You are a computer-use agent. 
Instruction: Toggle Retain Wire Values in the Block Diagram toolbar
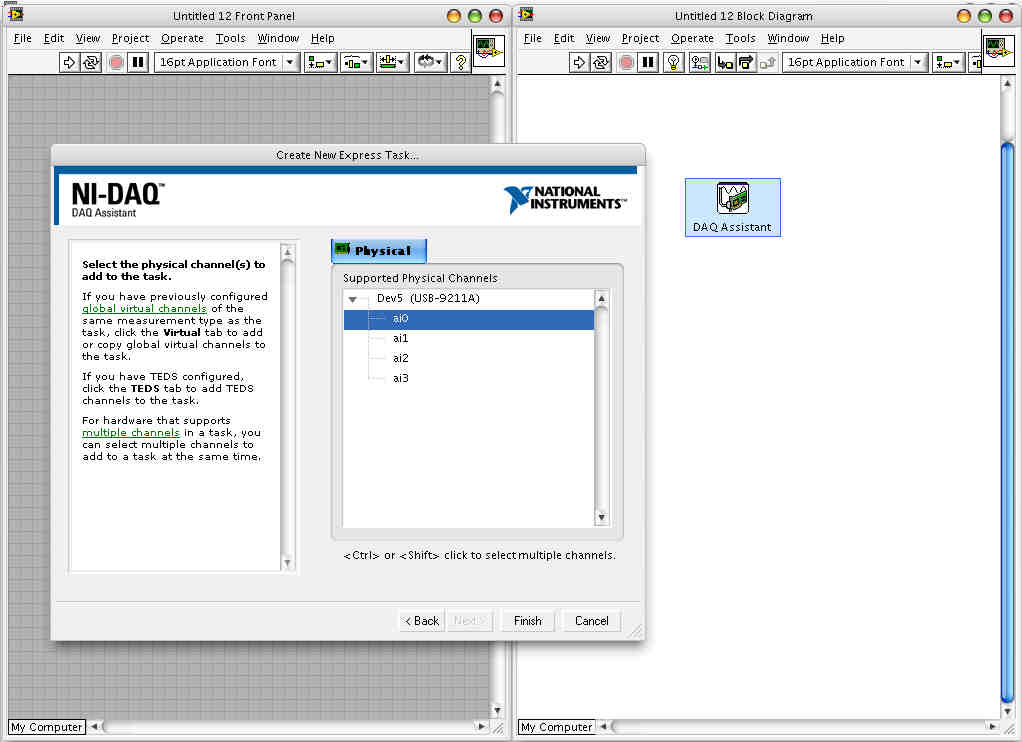700,62
